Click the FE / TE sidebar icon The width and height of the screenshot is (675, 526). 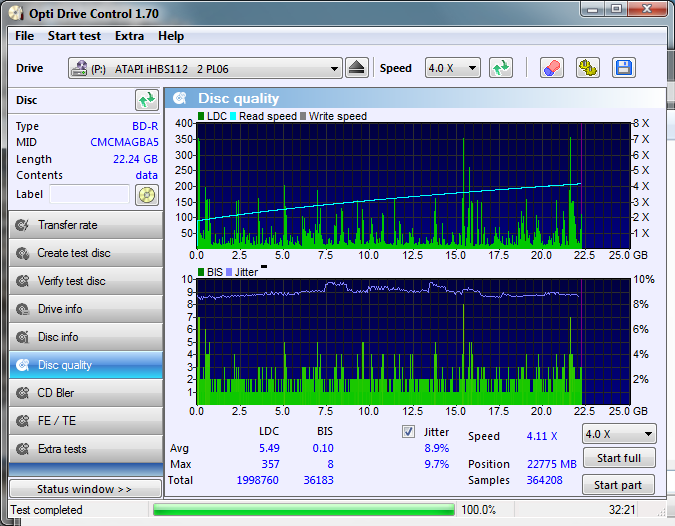pyautogui.click(x=22, y=421)
